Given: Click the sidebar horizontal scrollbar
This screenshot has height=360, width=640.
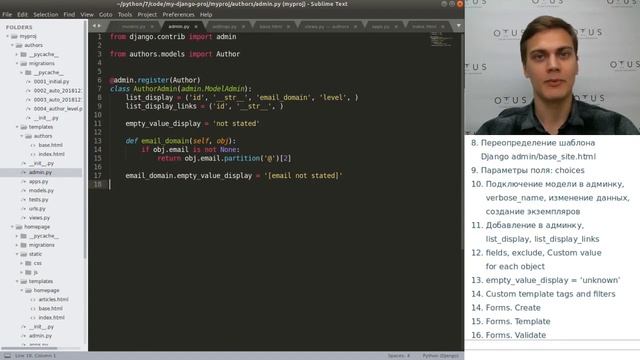Looking at the screenshot, I should pyautogui.click(x=29, y=348).
